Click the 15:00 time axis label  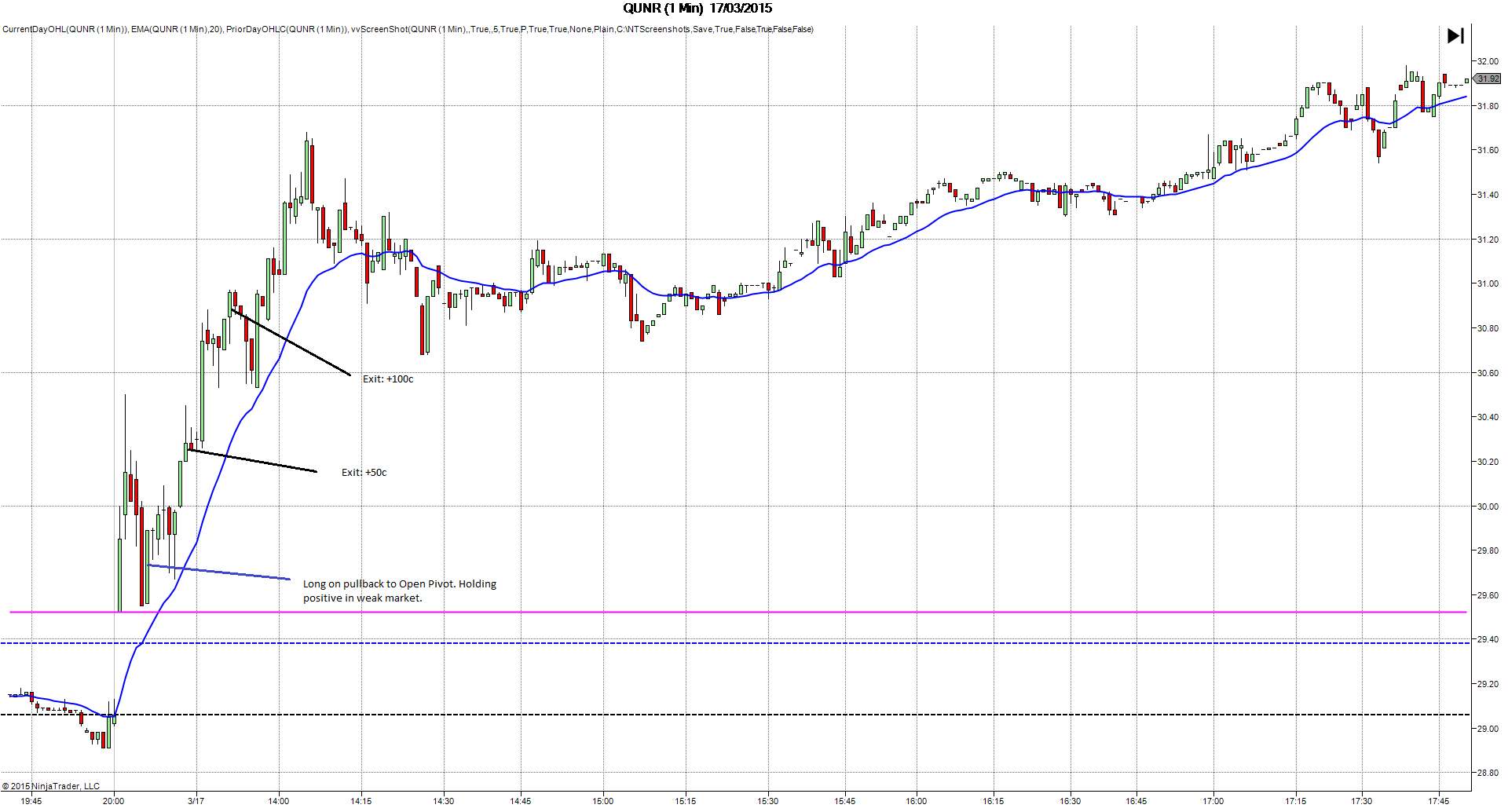(x=602, y=801)
